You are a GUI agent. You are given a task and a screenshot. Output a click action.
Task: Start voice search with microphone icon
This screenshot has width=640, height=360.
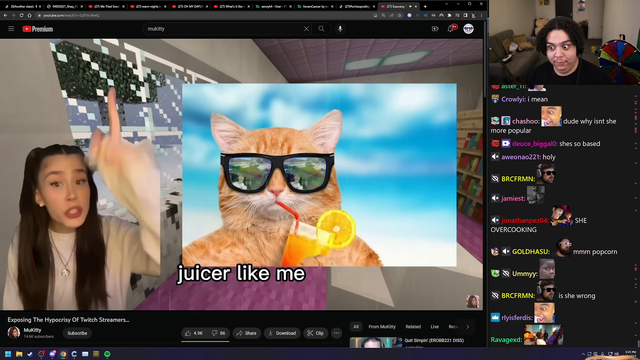340,29
